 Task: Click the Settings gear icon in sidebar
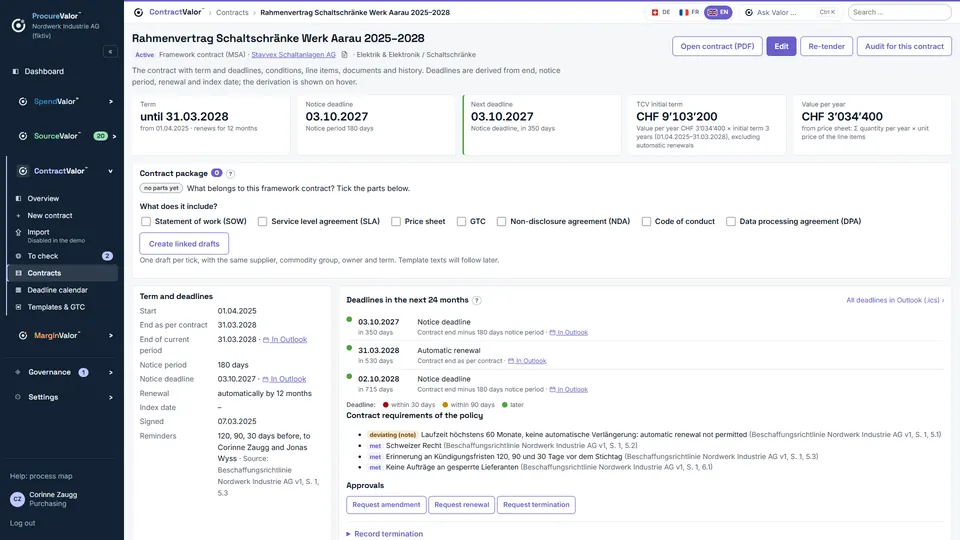[18, 397]
